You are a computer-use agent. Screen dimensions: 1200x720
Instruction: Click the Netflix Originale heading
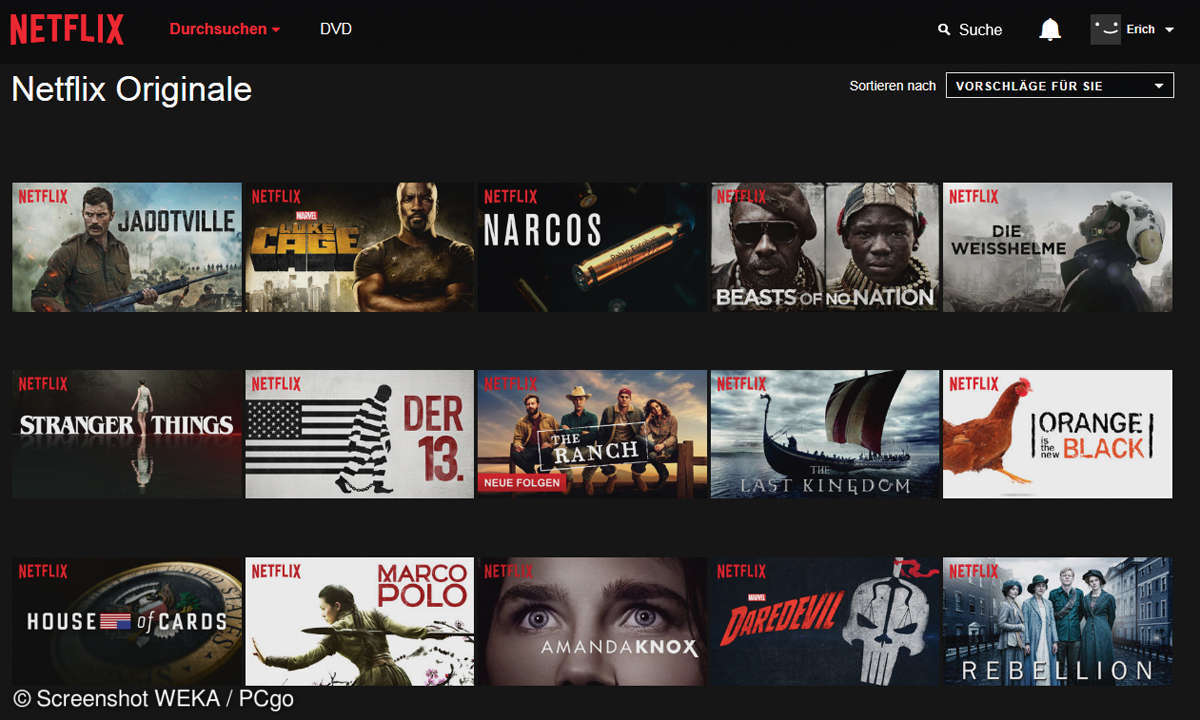pyautogui.click(x=132, y=90)
